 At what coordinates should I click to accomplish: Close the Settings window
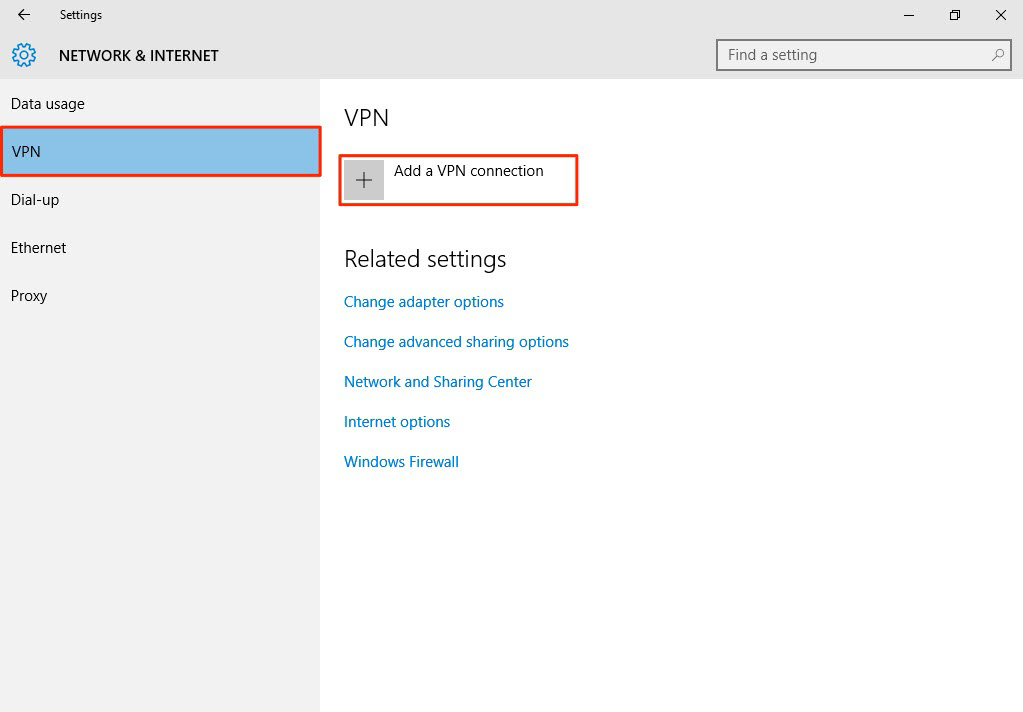click(1000, 15)
